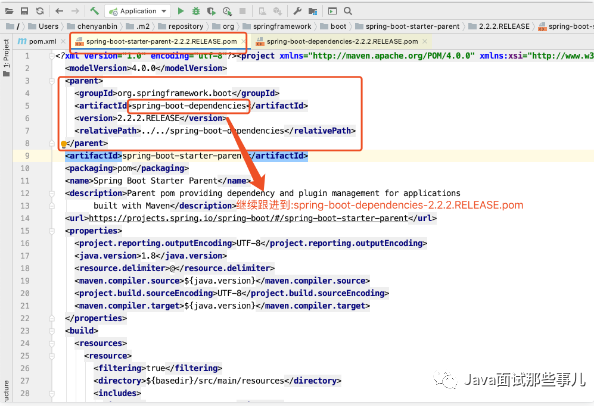
Task: Click the springframework breadcrumb folder
Action: (x=277, y=26)
